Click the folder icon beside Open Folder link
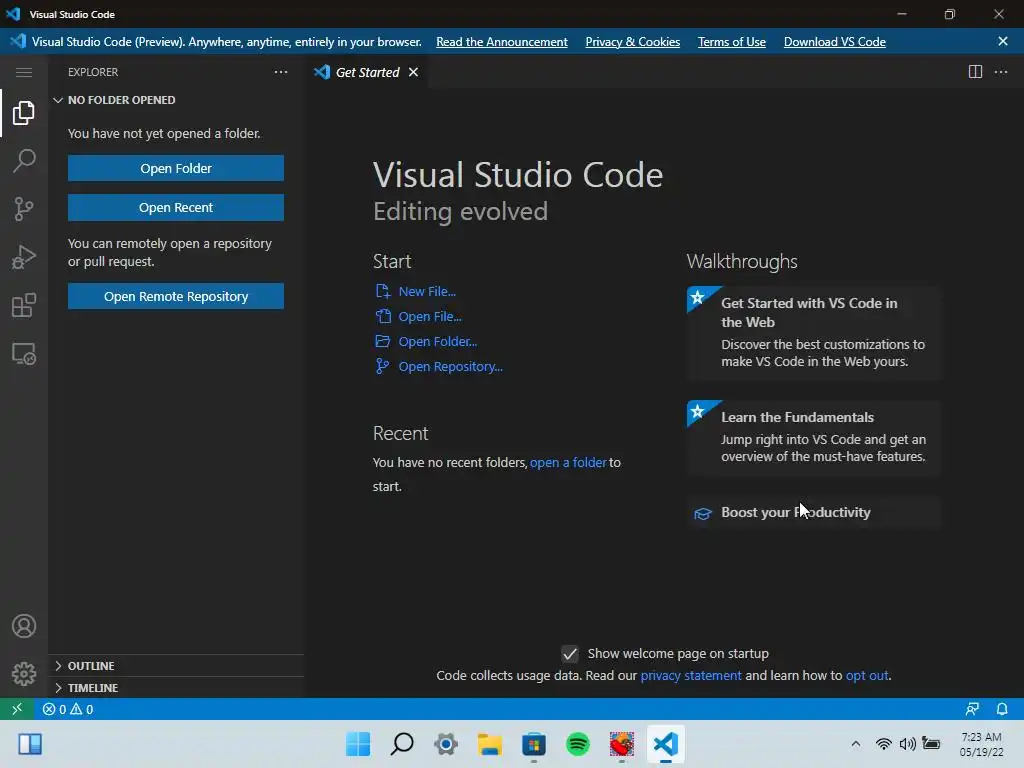The height and width of the screenshot is (768, 1024). tap(383, 341)
